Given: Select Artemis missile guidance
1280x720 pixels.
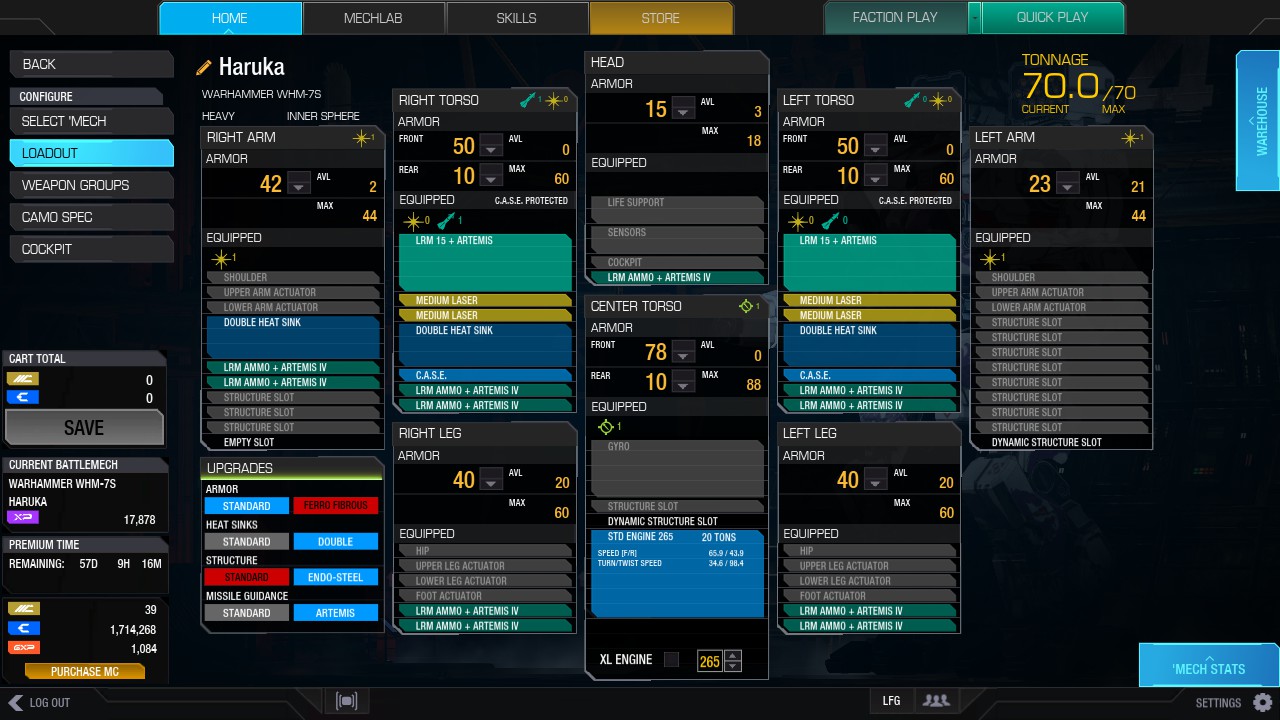Looking at the screenshot, I should (x=335, y=613).
